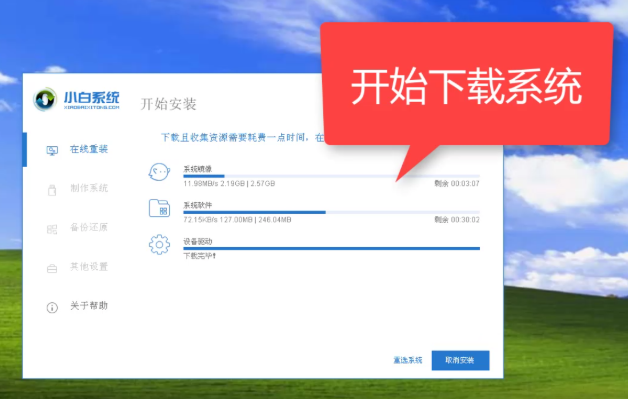628x399 pixels.
Task: Click the 系统软件 download progress bar
Action: point(331,212)
